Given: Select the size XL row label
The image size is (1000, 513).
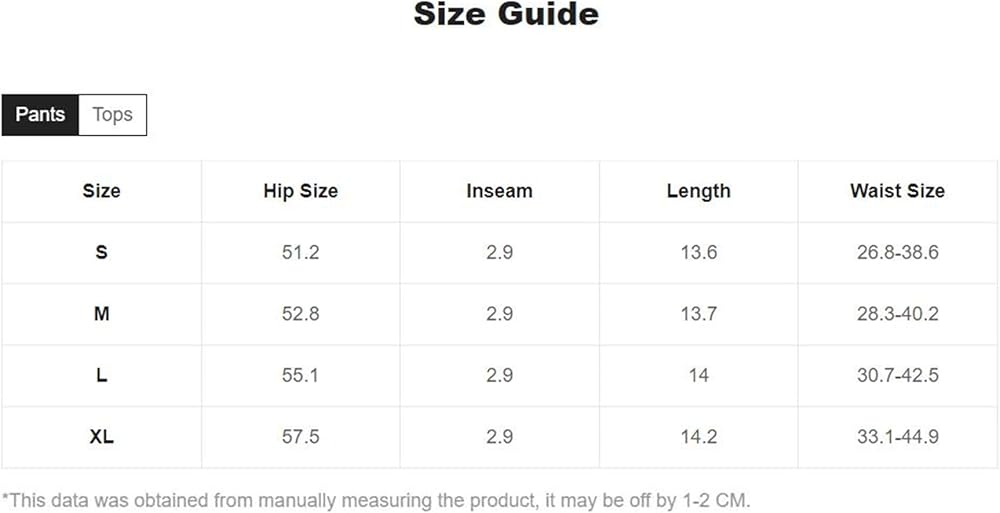Looking at the screenshot, I should [101, 437].
